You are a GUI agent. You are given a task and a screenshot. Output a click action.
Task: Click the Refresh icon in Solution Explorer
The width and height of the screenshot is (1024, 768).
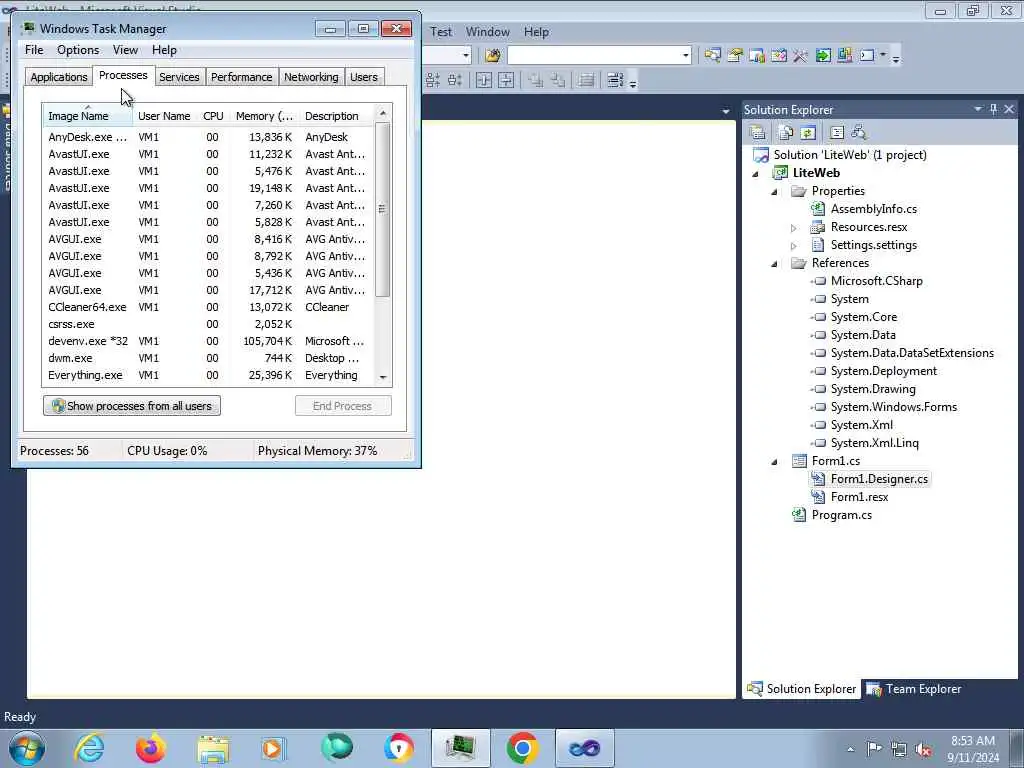point(808,133)
